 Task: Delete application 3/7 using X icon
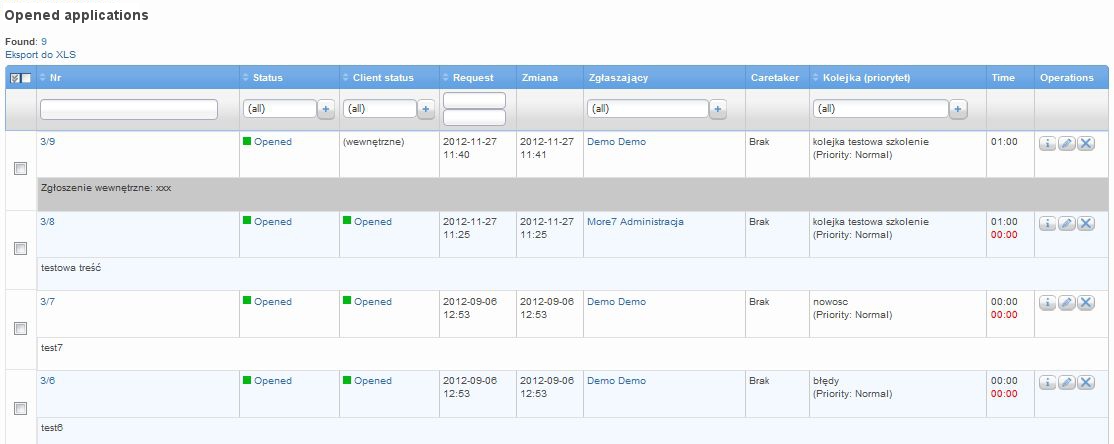1086,303
